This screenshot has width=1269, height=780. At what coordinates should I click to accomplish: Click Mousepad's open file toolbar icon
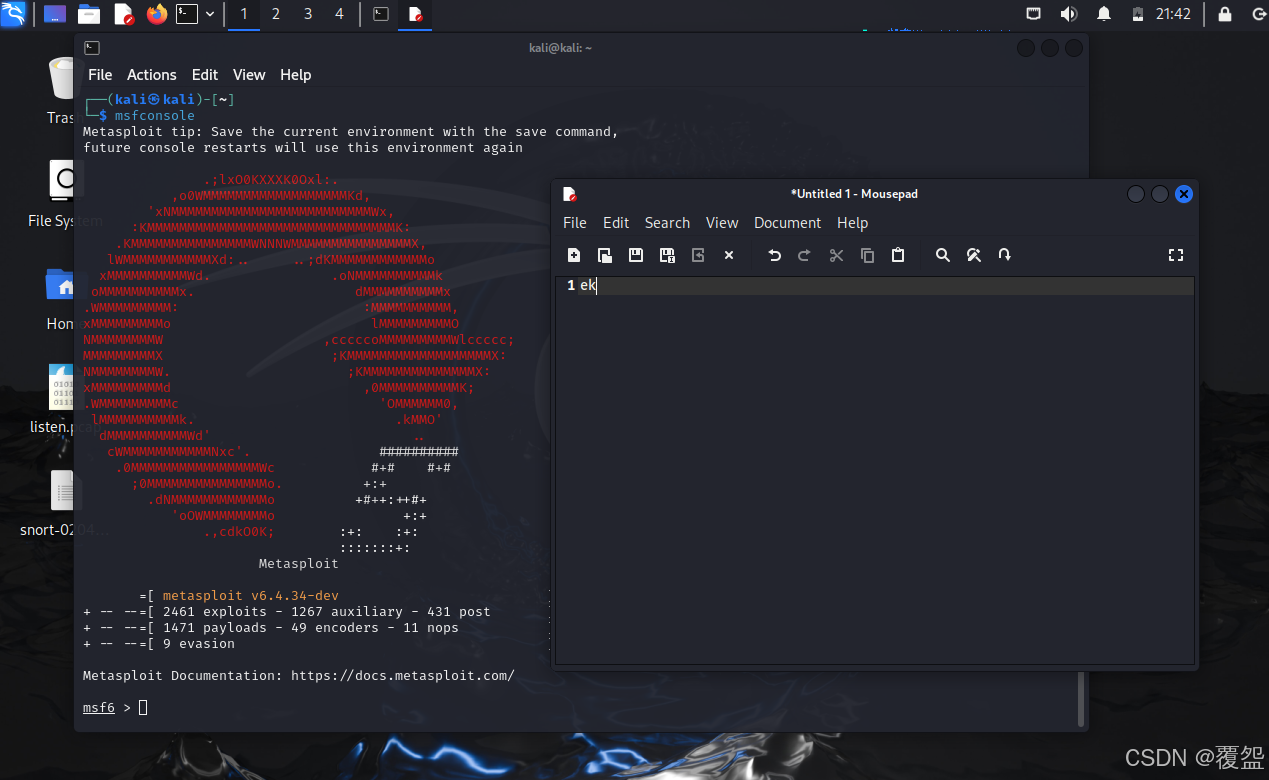(x=605, y=255)
